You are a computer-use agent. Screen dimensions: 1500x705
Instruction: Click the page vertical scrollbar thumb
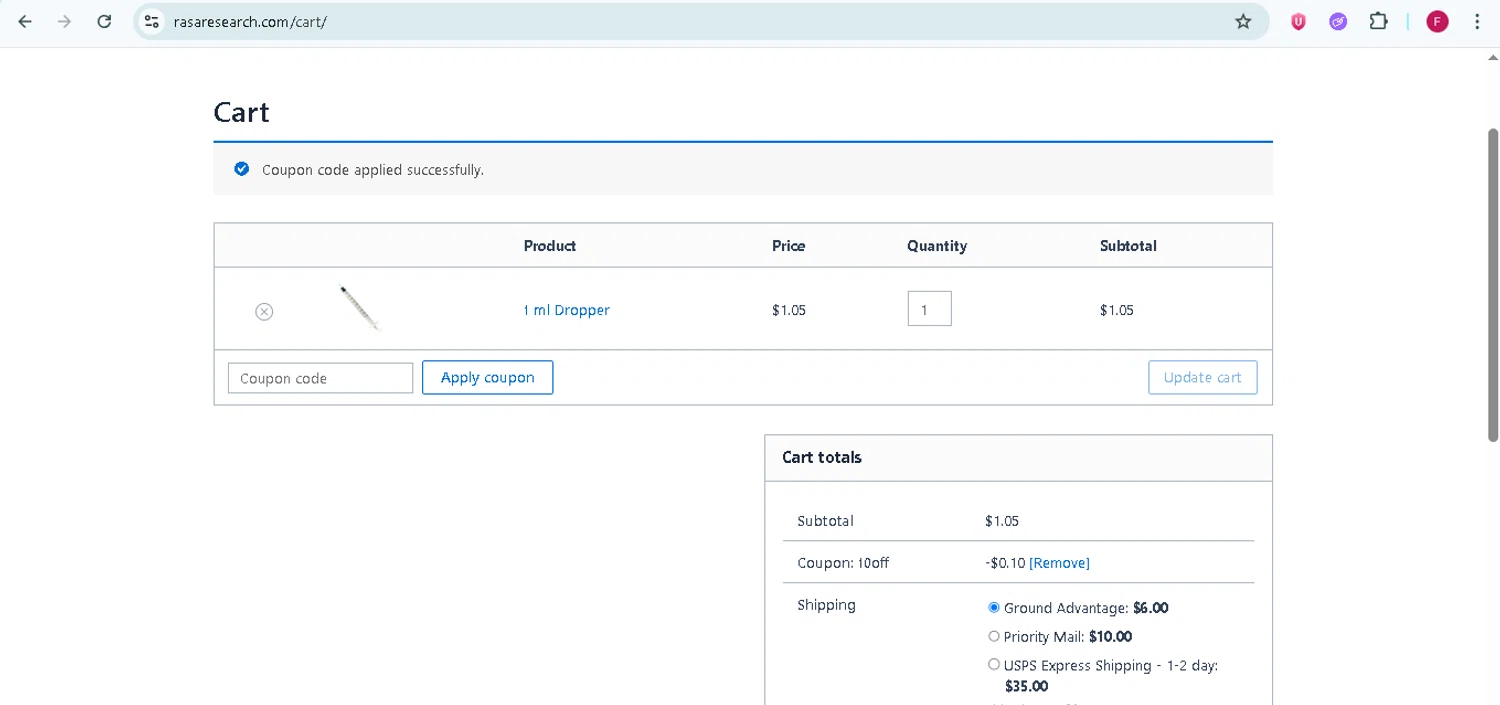(x=1493, y=284)
